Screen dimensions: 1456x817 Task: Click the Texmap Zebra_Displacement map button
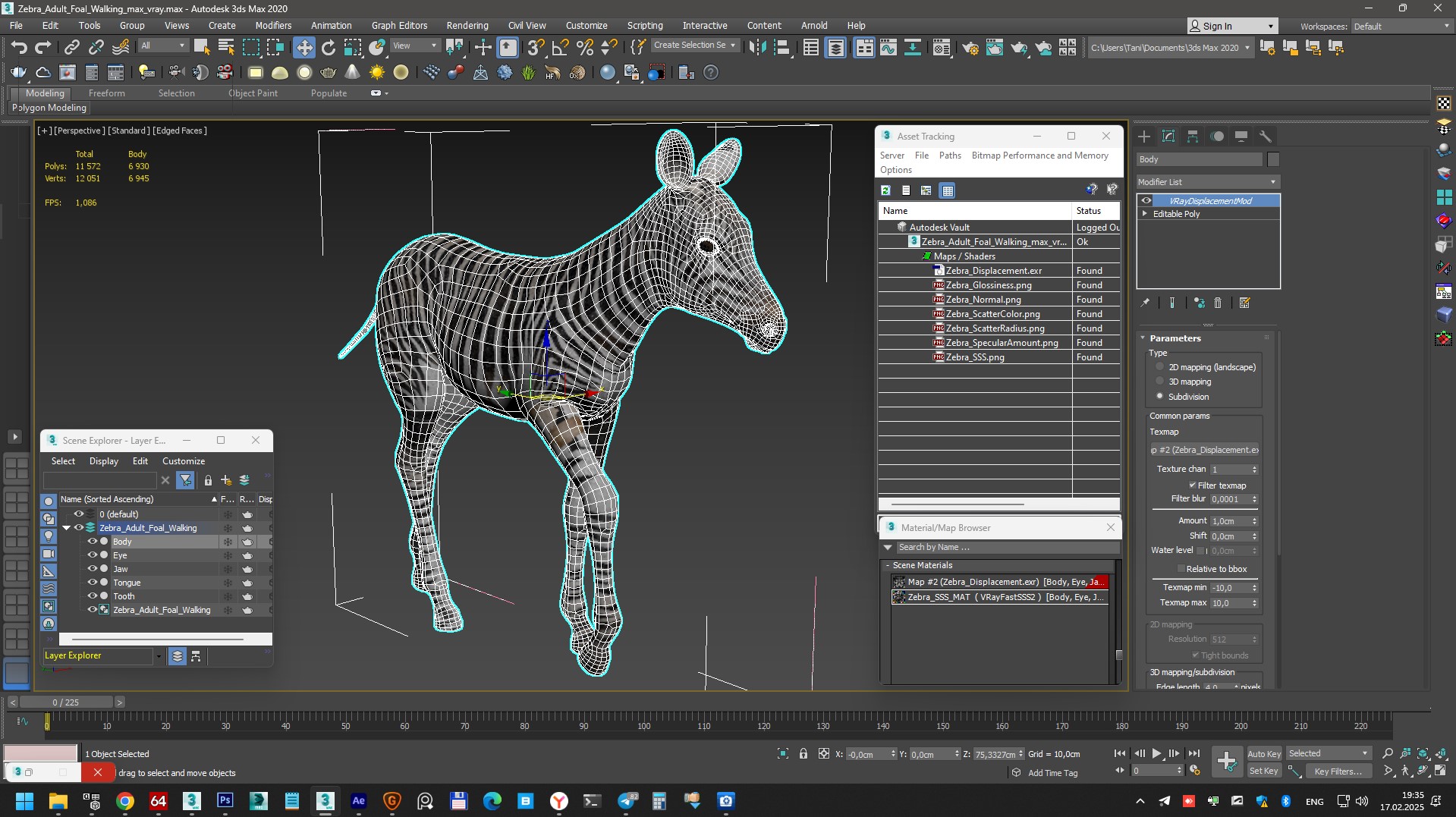(x=1205, y=450)
